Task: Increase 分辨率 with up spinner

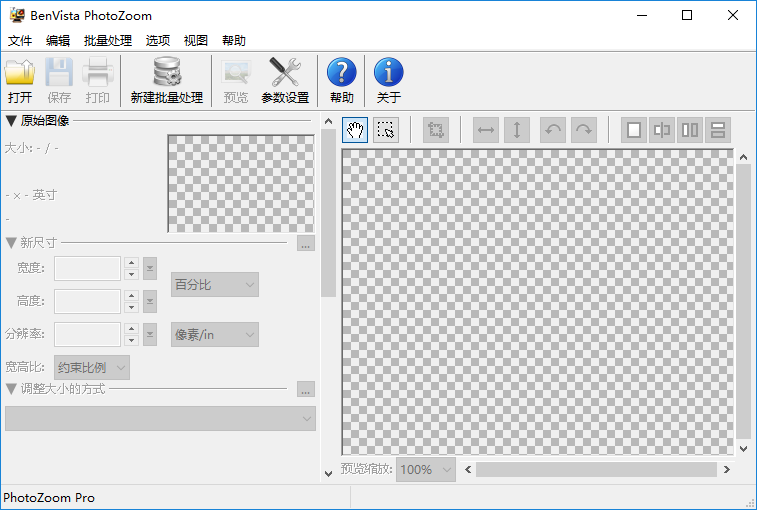Action: tap(131, 328)
